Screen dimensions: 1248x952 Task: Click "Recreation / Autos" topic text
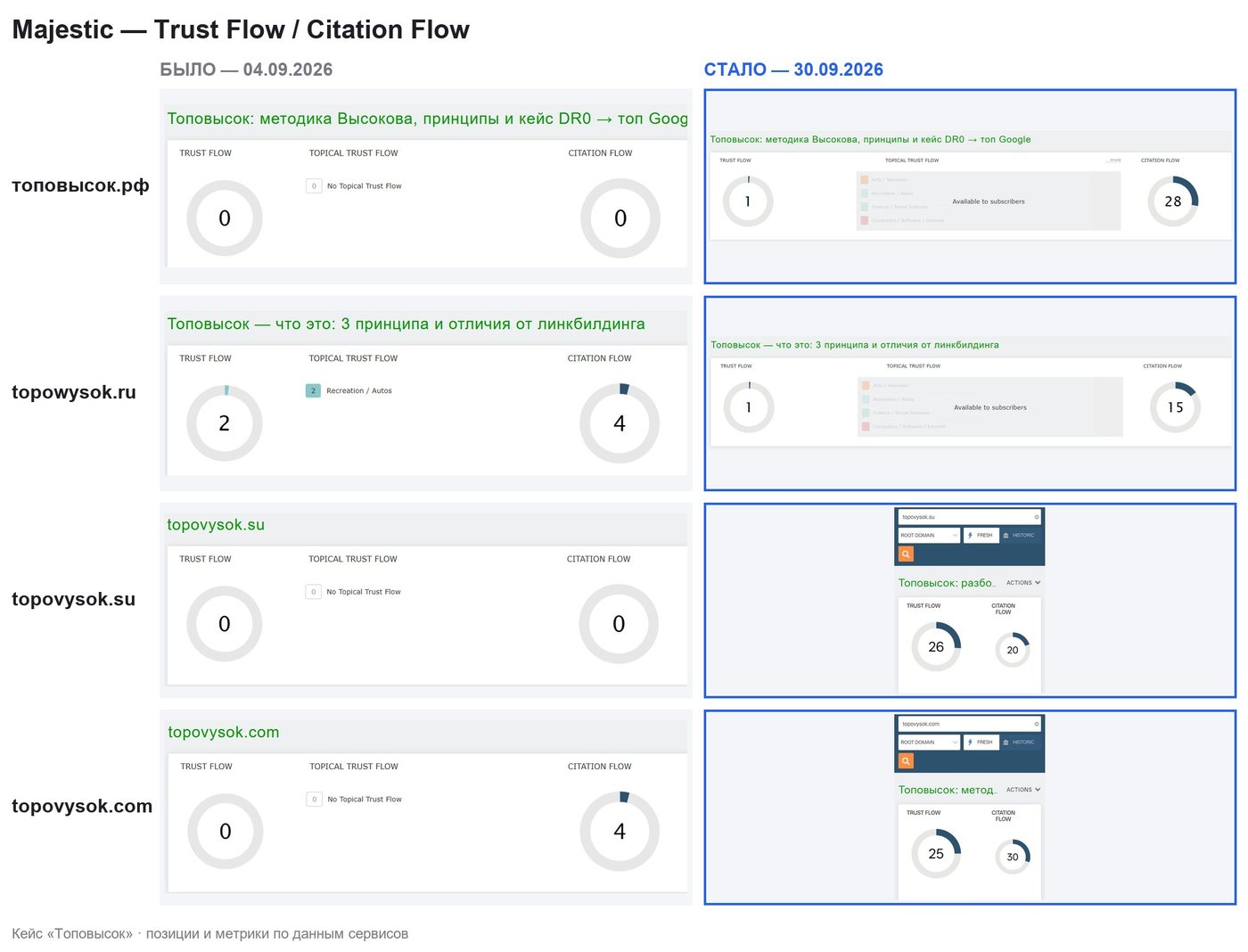pyautogui.click(x=359, y=390)
